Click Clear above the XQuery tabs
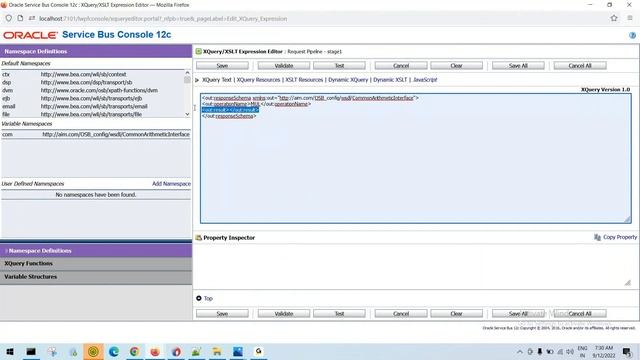Image resolution: width=640 pixels, height=360 pixels. (x=456, y=66)
